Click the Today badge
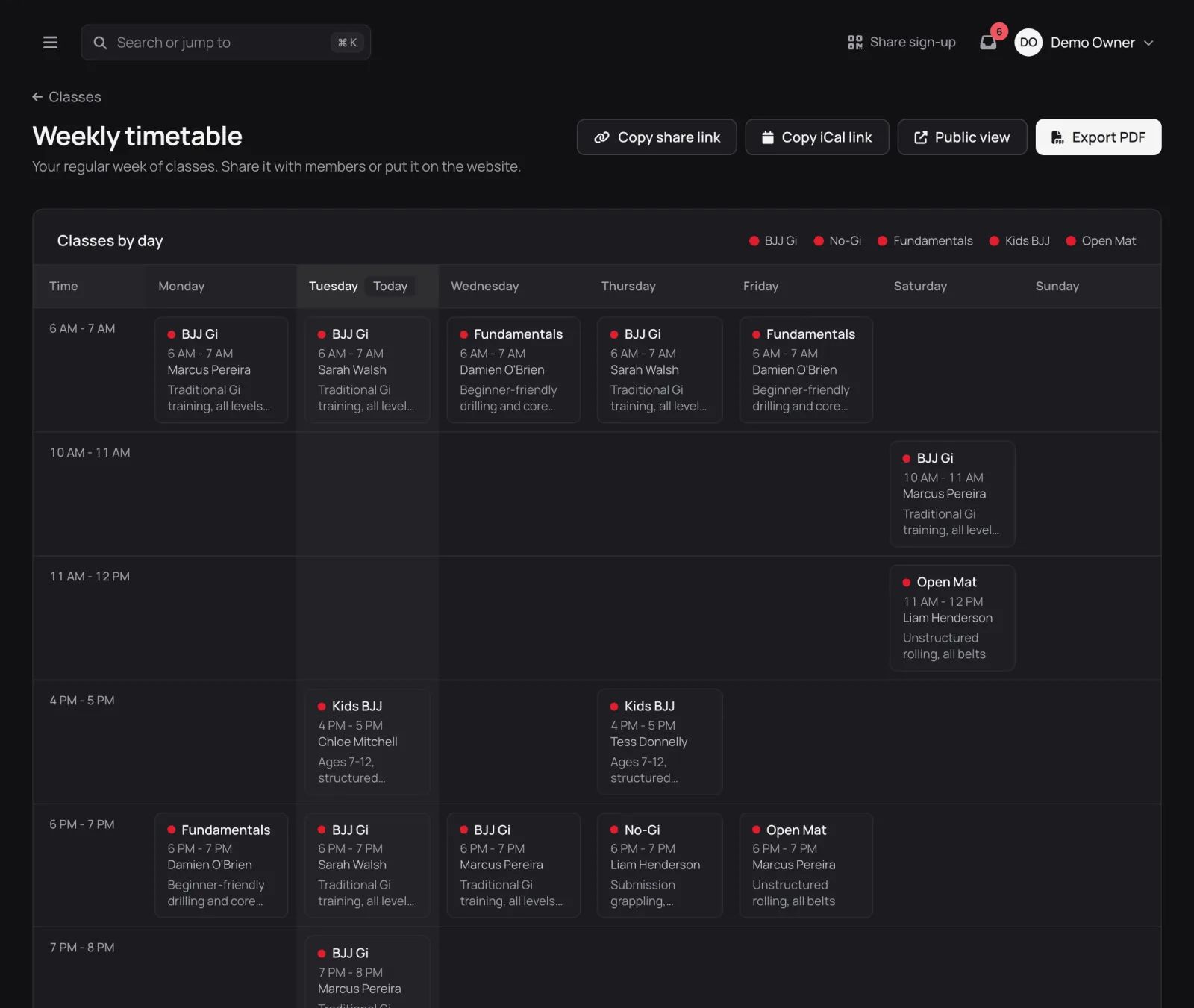 tap(390, 287)
